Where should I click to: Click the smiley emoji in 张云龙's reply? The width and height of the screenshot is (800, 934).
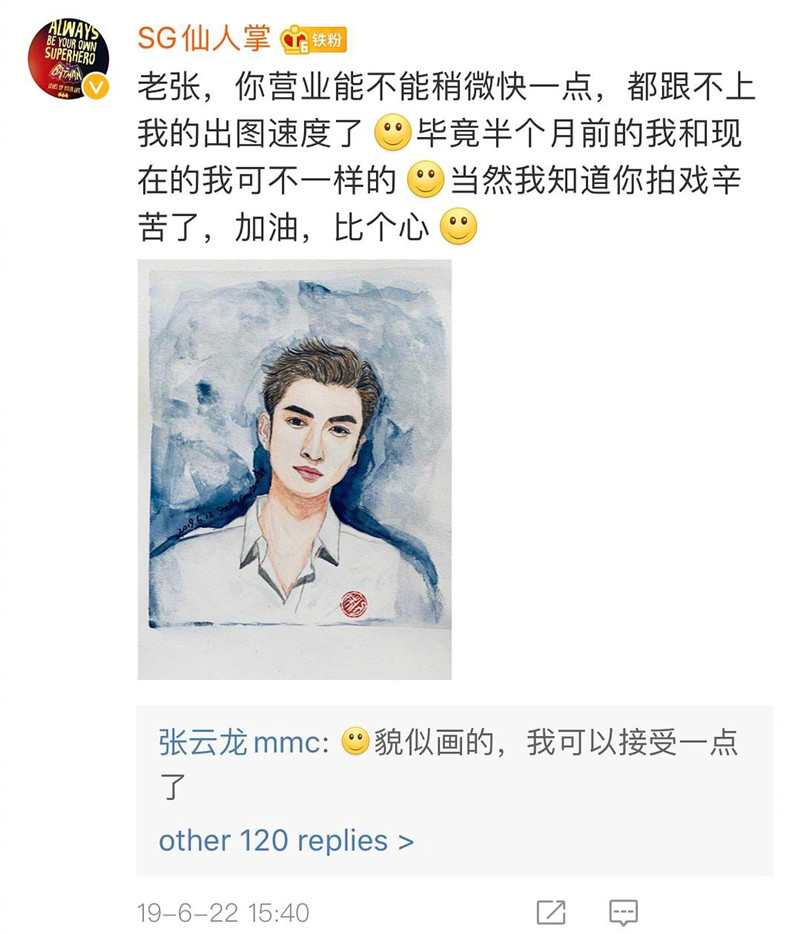pos(356,742)
